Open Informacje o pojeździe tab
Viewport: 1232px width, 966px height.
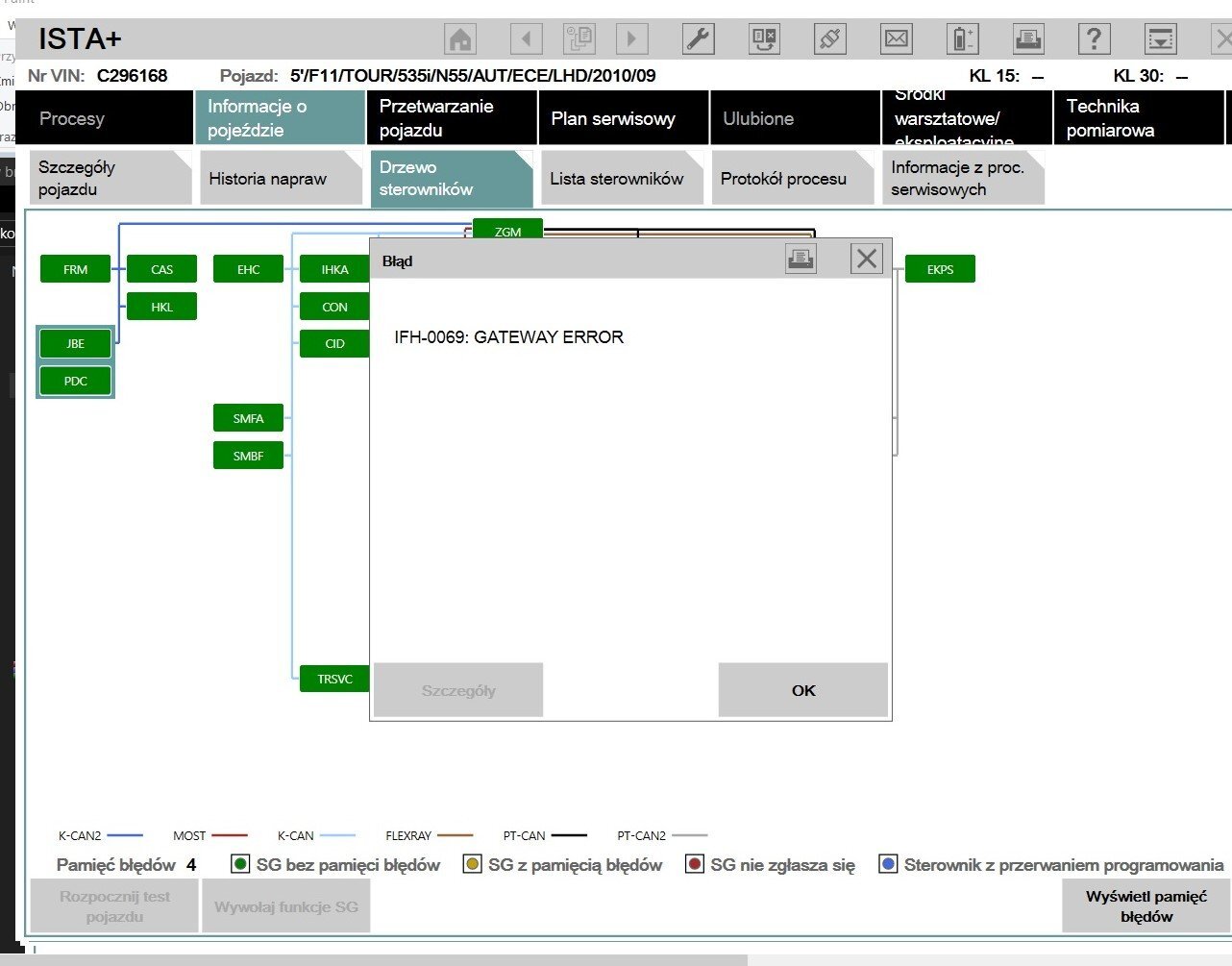pos(279,118)
